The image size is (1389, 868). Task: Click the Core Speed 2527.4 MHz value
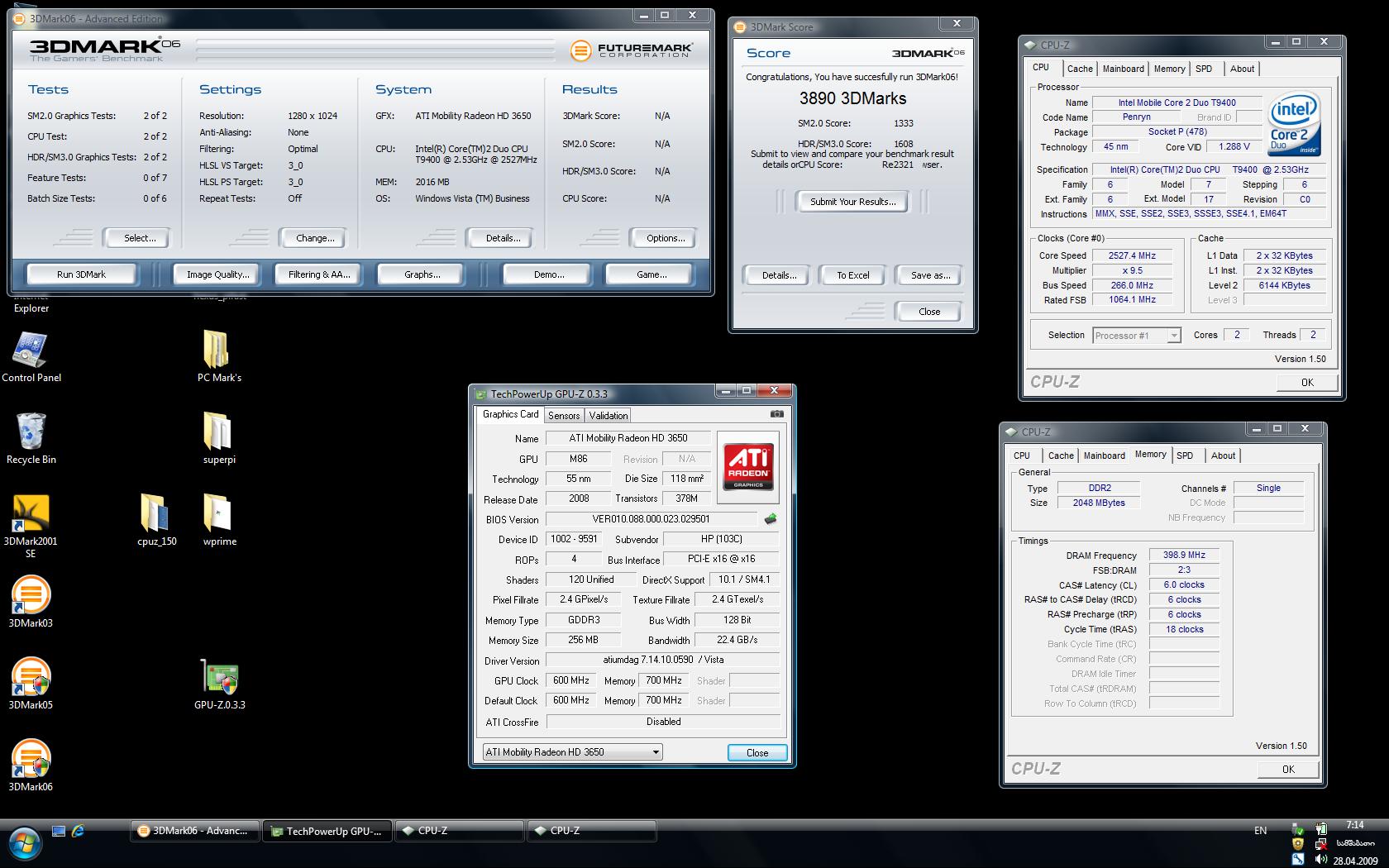[x=1133, y=255]
